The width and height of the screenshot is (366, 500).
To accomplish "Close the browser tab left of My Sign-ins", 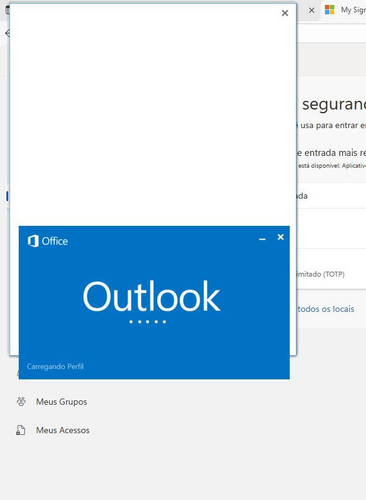I will click(311, 10).
